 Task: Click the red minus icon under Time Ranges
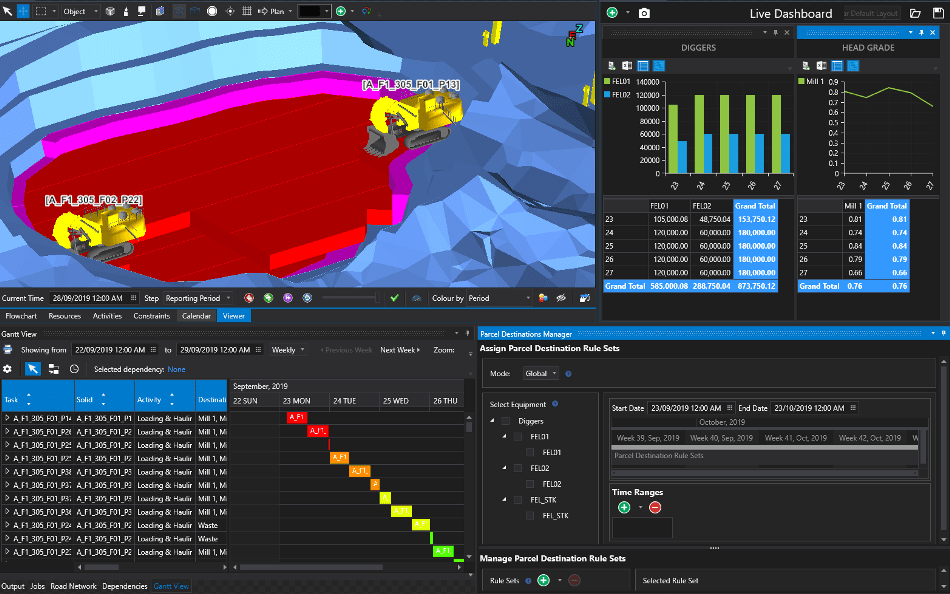click(655, 508)
